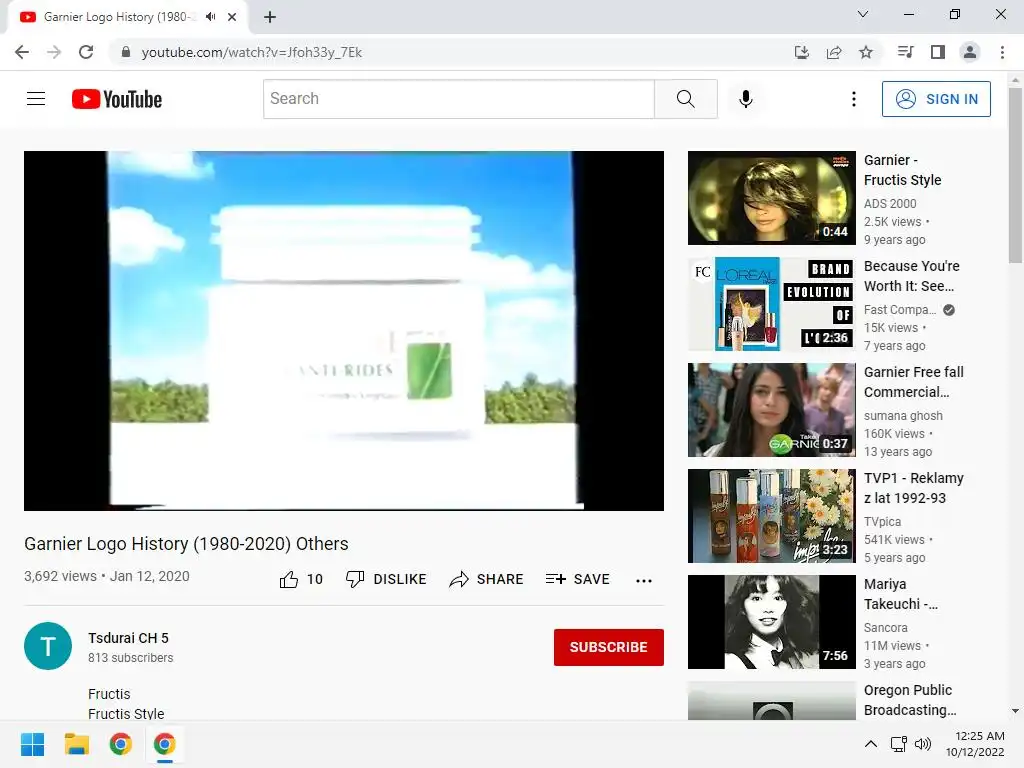Open network icon in system tray

tap(899, 744)
